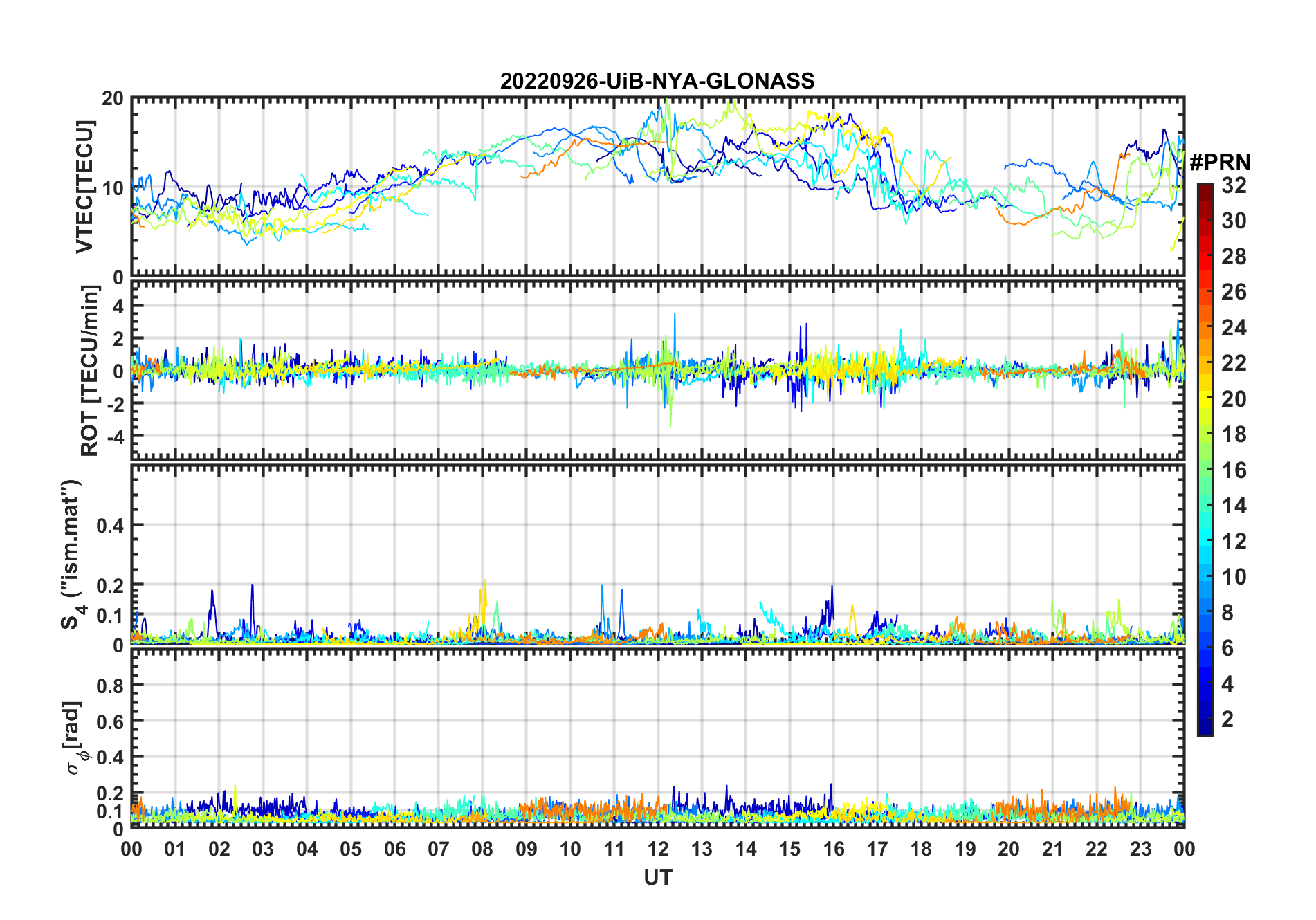
Task: Click the dark blue colorbar region near 2
Action: [x=1205, y=719]
